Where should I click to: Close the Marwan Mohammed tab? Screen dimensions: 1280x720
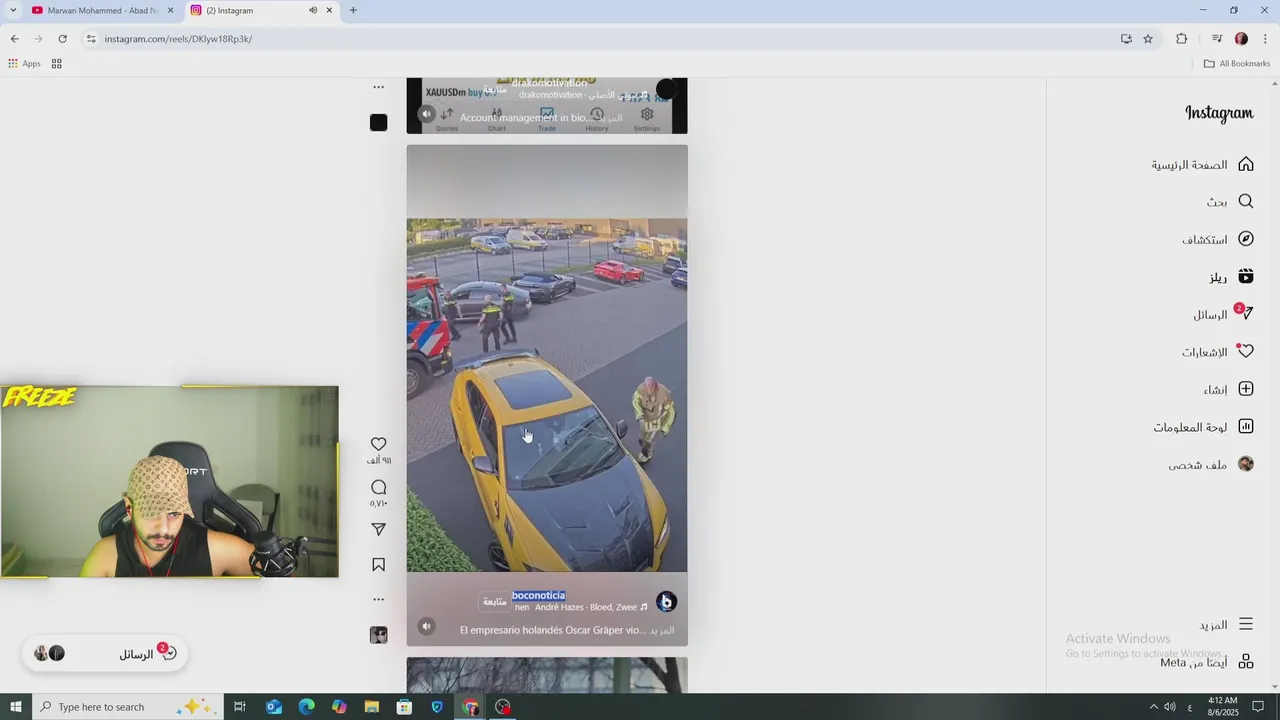(170, 10)
